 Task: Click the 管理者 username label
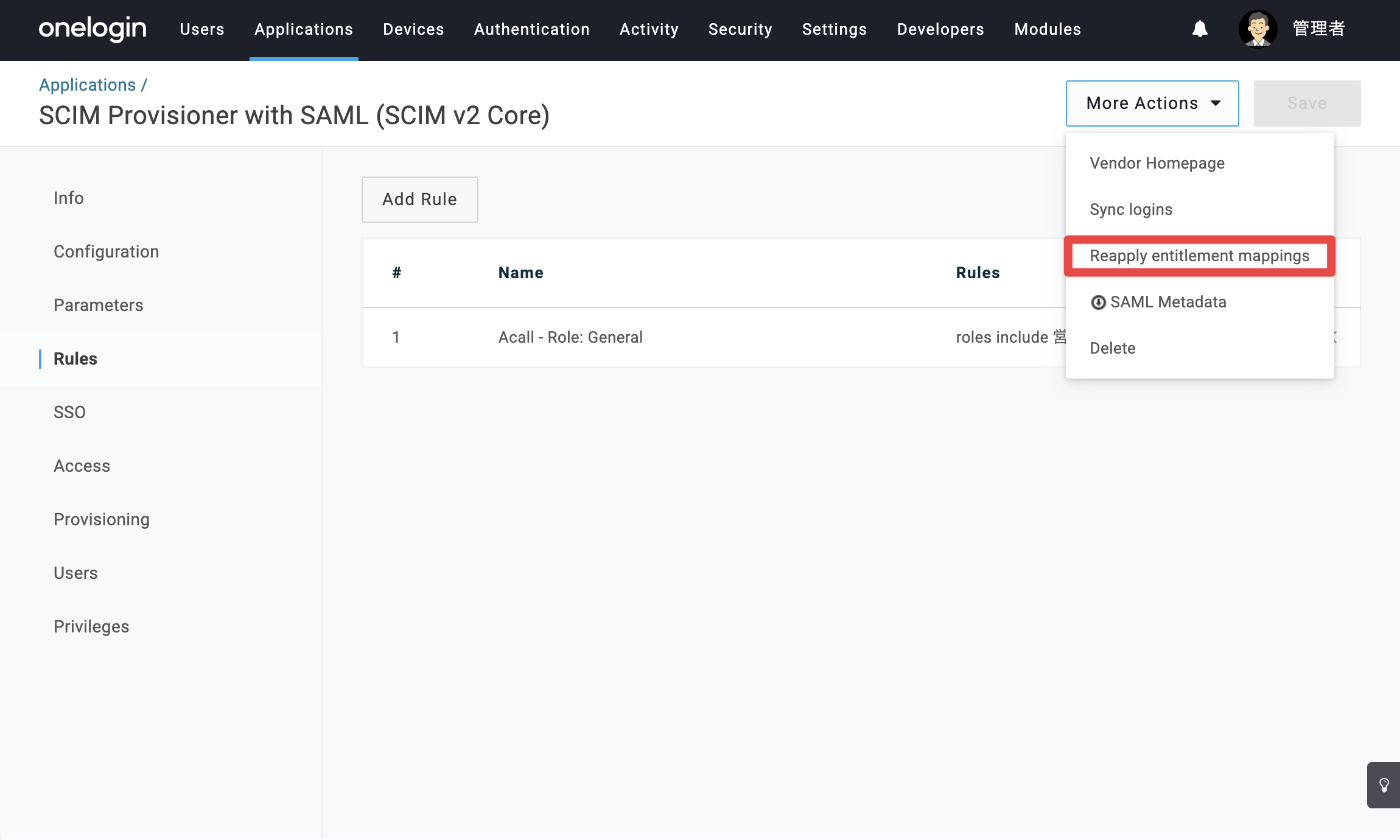(1318, 29)
